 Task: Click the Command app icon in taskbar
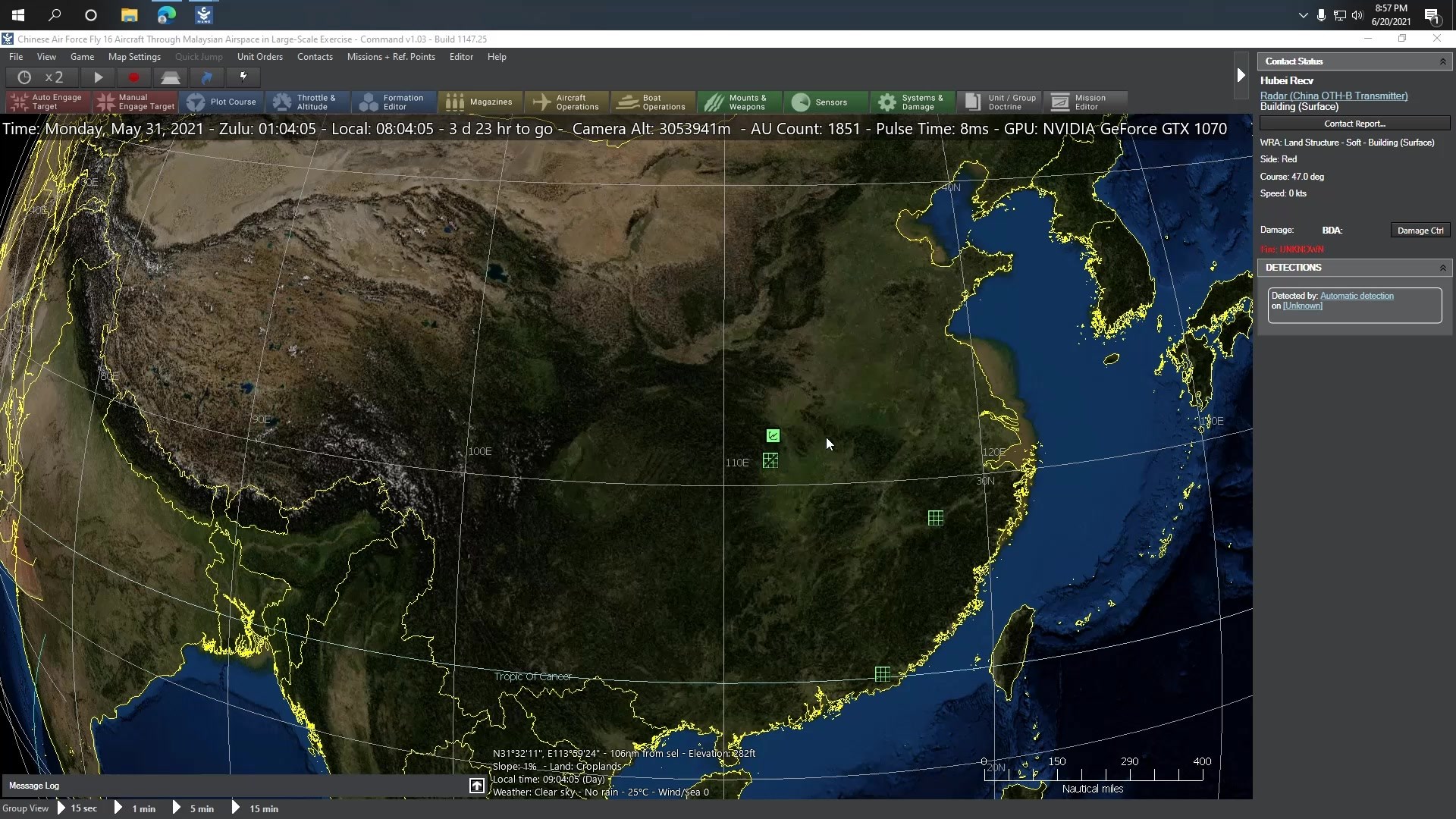pos(203,15)
